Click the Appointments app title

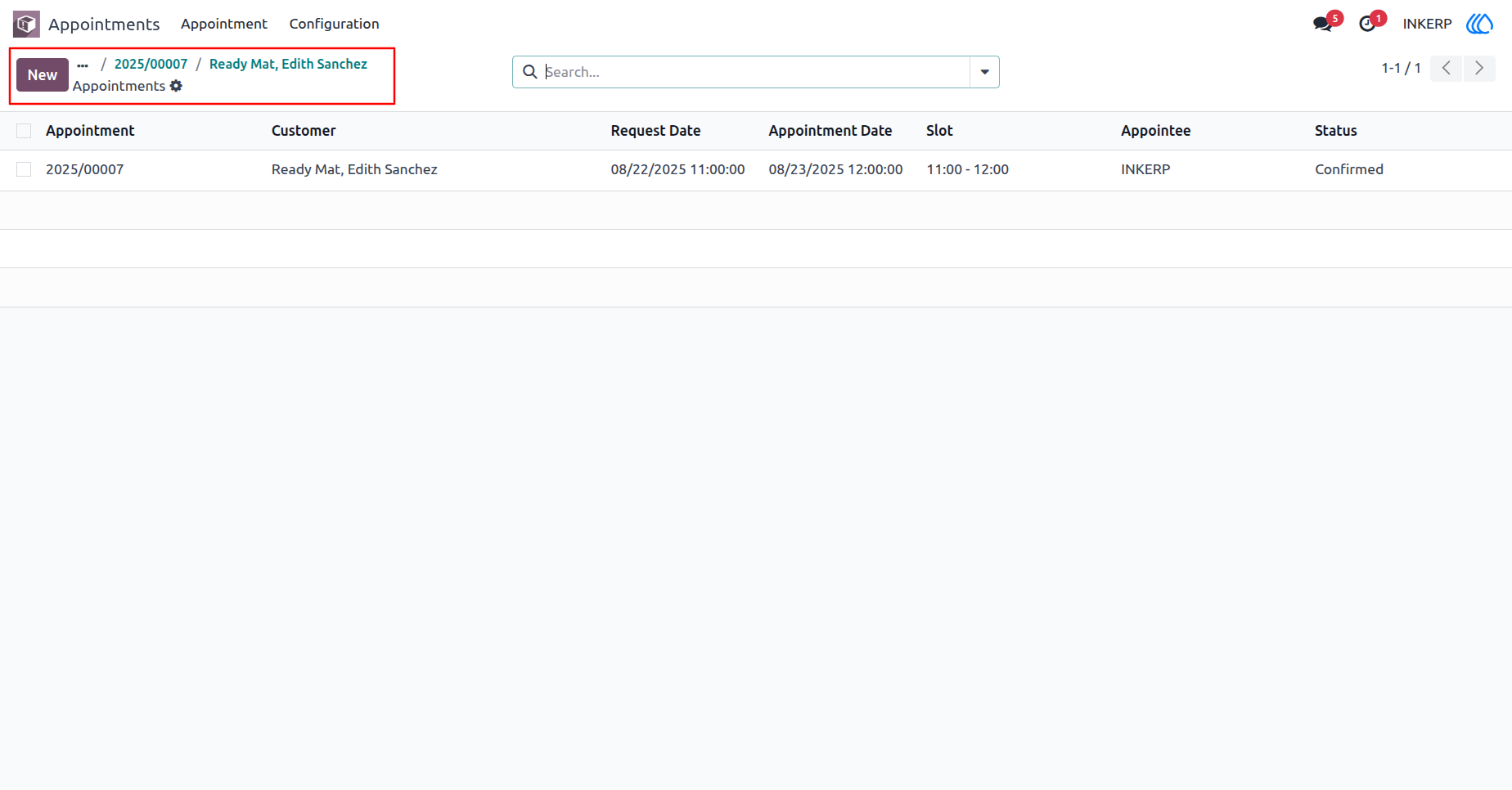point(104,25)
